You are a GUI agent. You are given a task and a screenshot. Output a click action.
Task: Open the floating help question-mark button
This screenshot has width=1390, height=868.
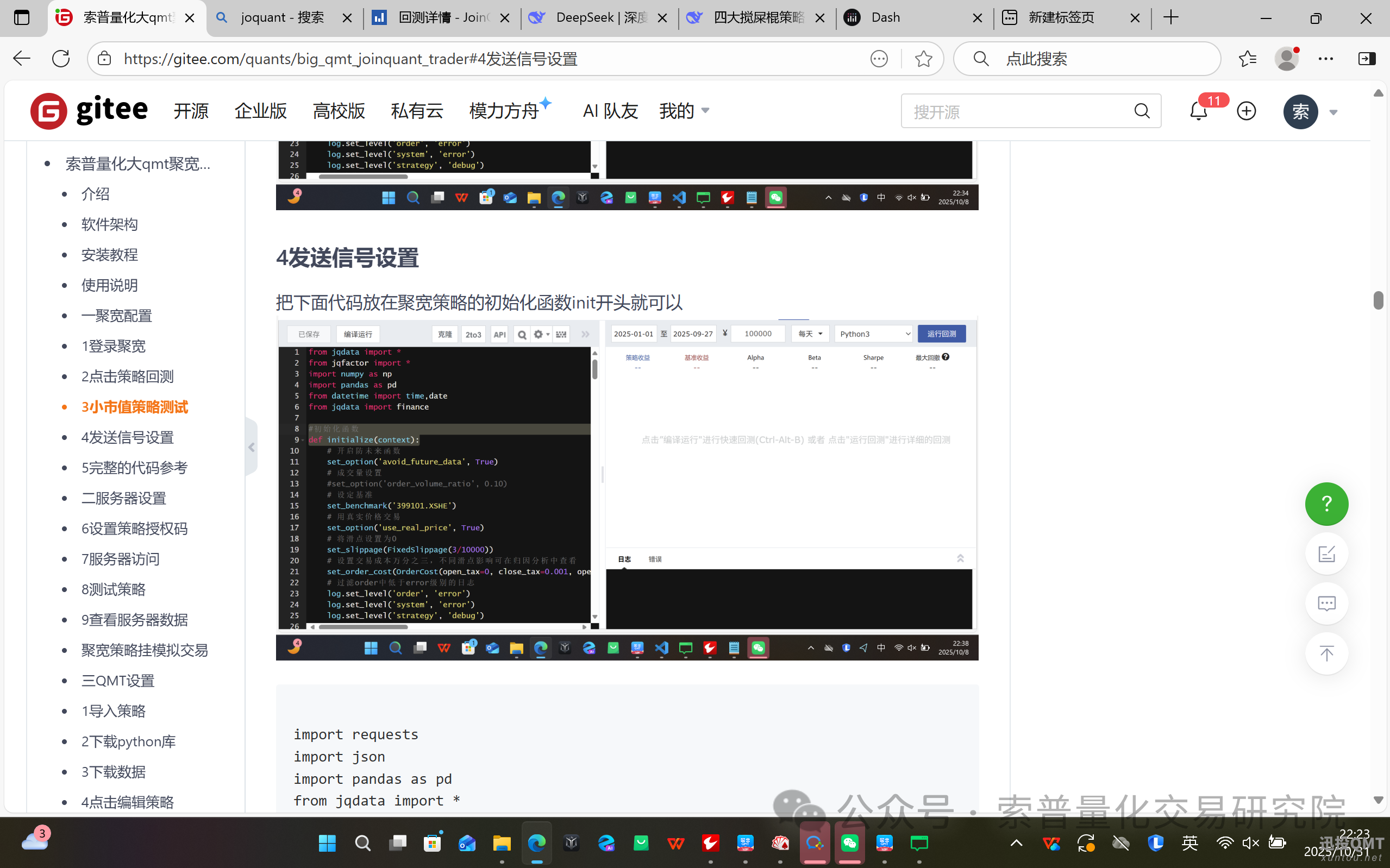point(1326,504)
